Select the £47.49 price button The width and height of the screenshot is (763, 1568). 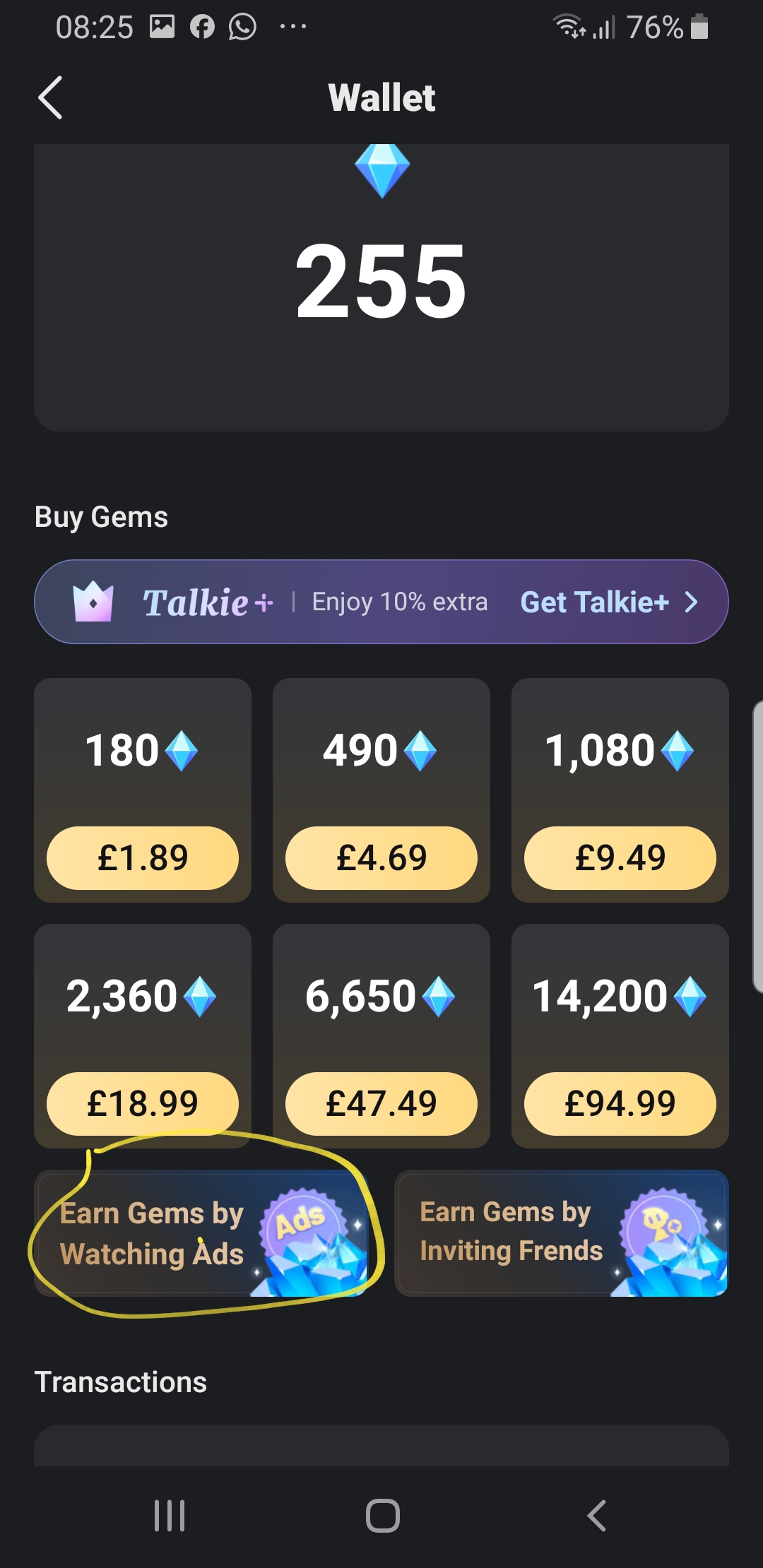pyautogui.click(x=381, y=1103)
